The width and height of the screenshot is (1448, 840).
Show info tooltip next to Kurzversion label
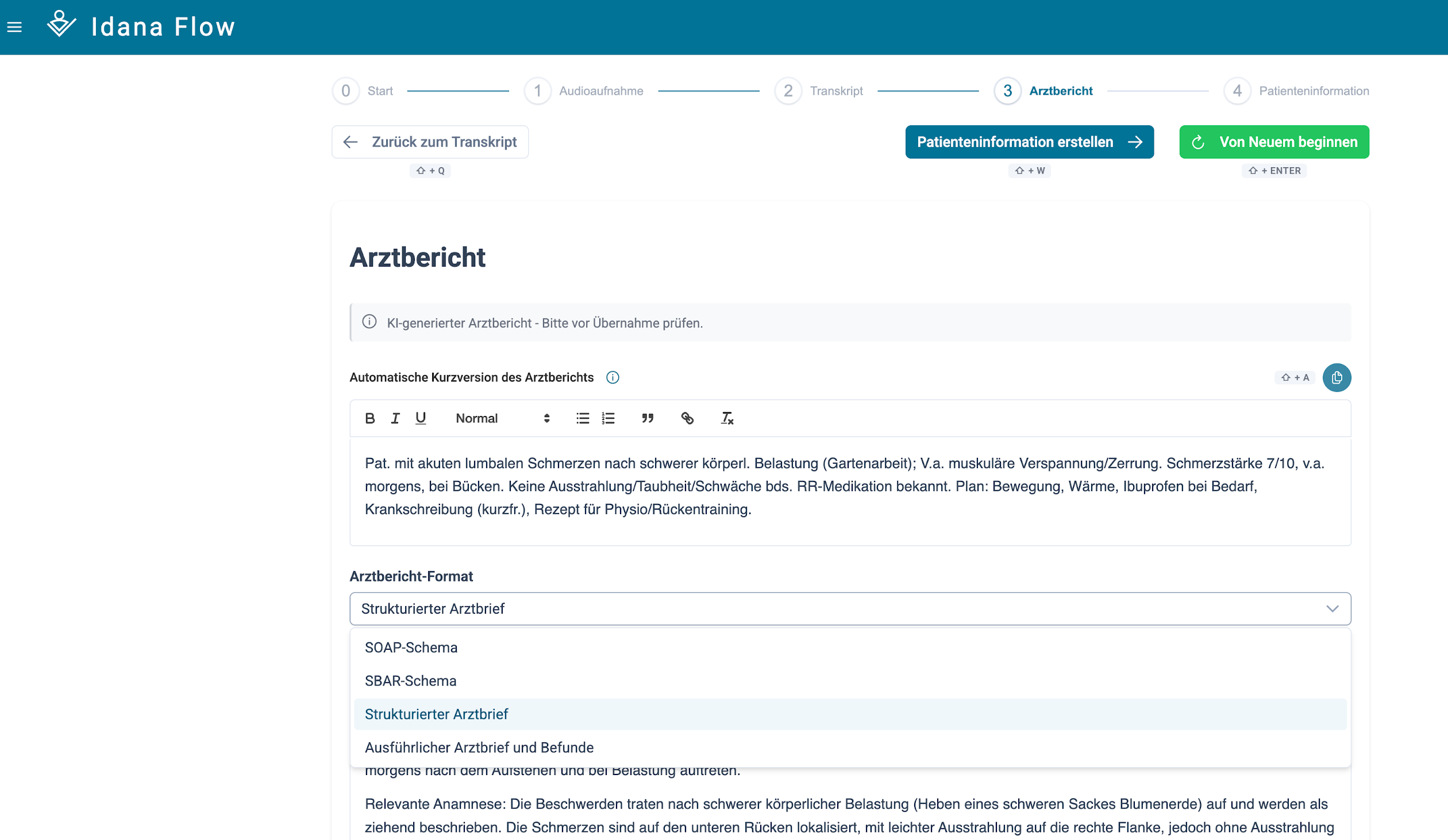(613, 377)
